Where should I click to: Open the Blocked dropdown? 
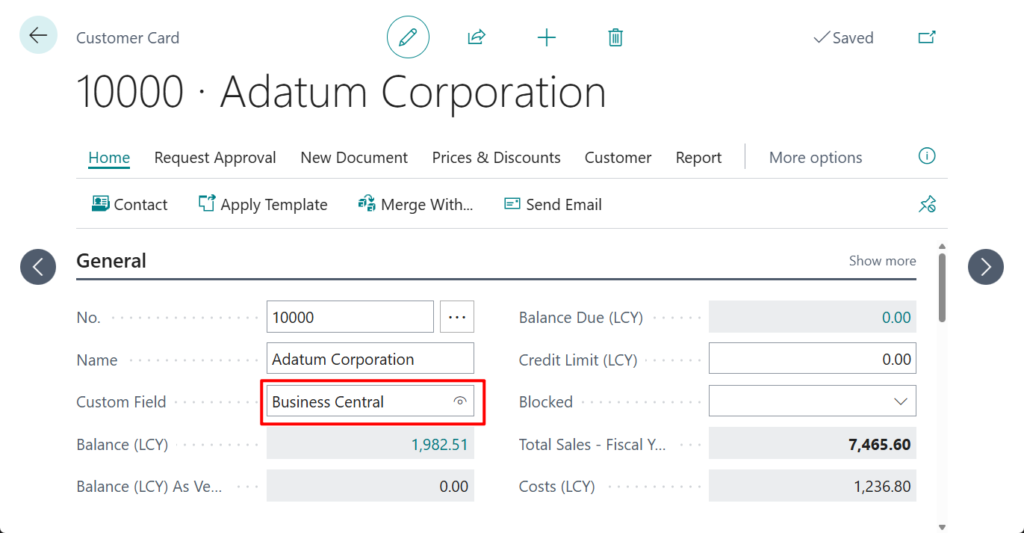[x=901, y=402]
